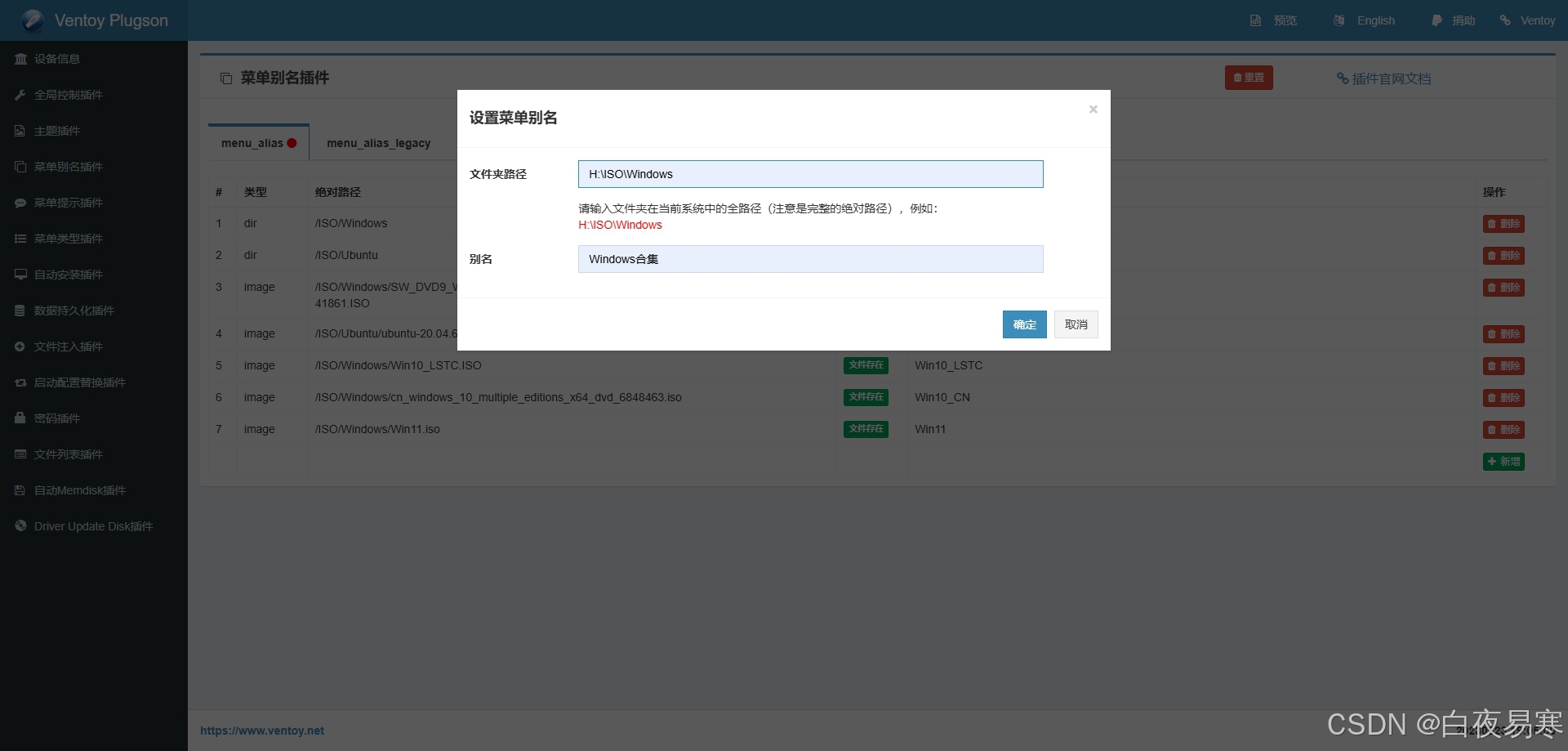This screenshot has width=1568, height=751.
Task: Click the red example path H:\ISO\Windows
Action: click(620, 225)
